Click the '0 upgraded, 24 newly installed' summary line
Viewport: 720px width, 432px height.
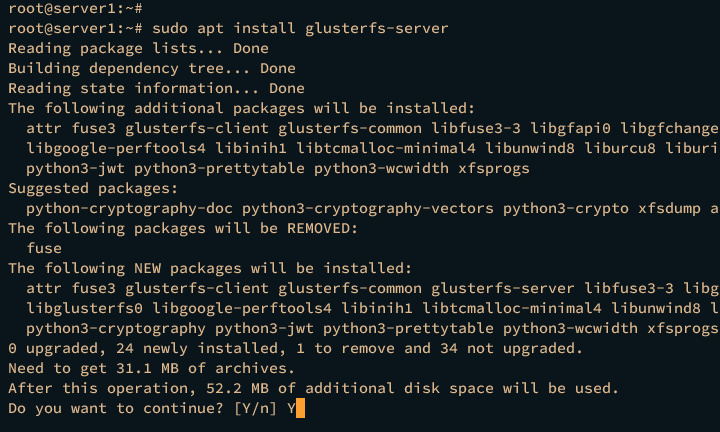click(x=295, y=348)
